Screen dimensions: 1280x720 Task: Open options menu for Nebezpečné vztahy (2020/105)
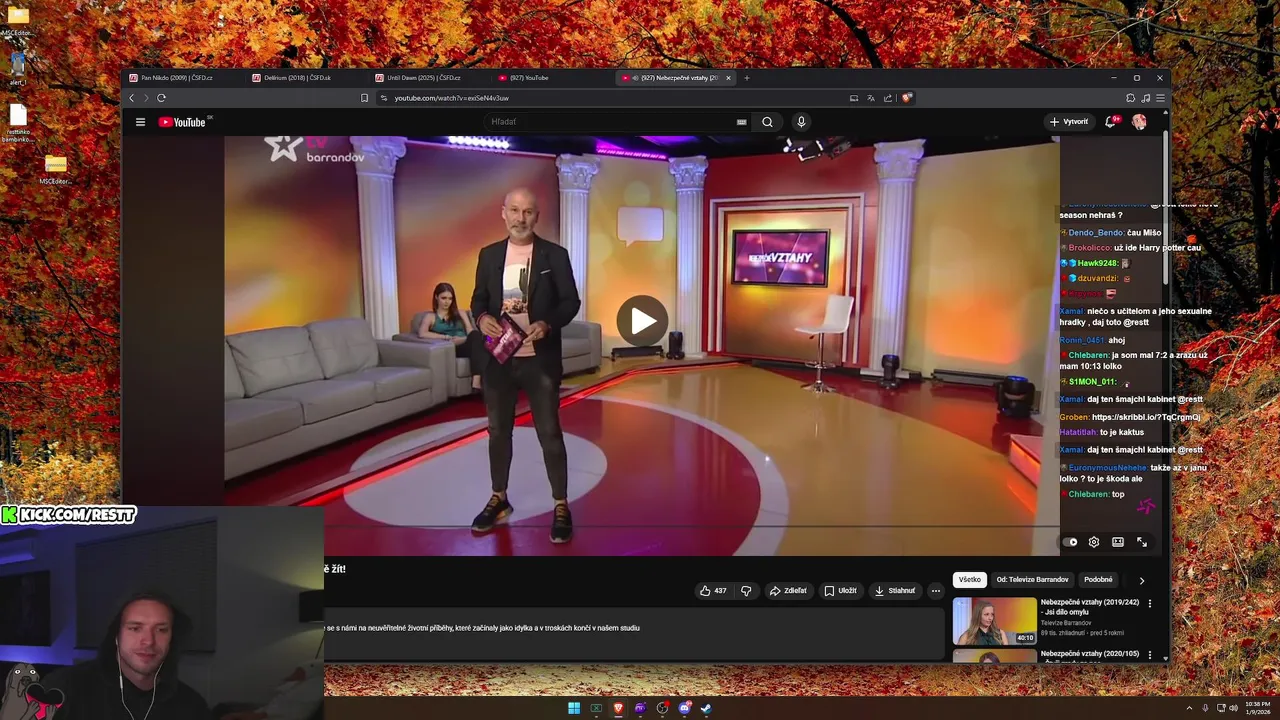(x=1150, y=655)
